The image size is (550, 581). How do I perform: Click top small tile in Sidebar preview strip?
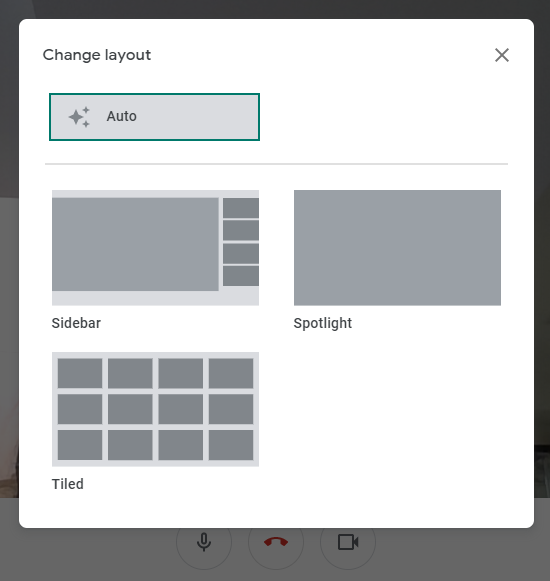tap(241, 208)
